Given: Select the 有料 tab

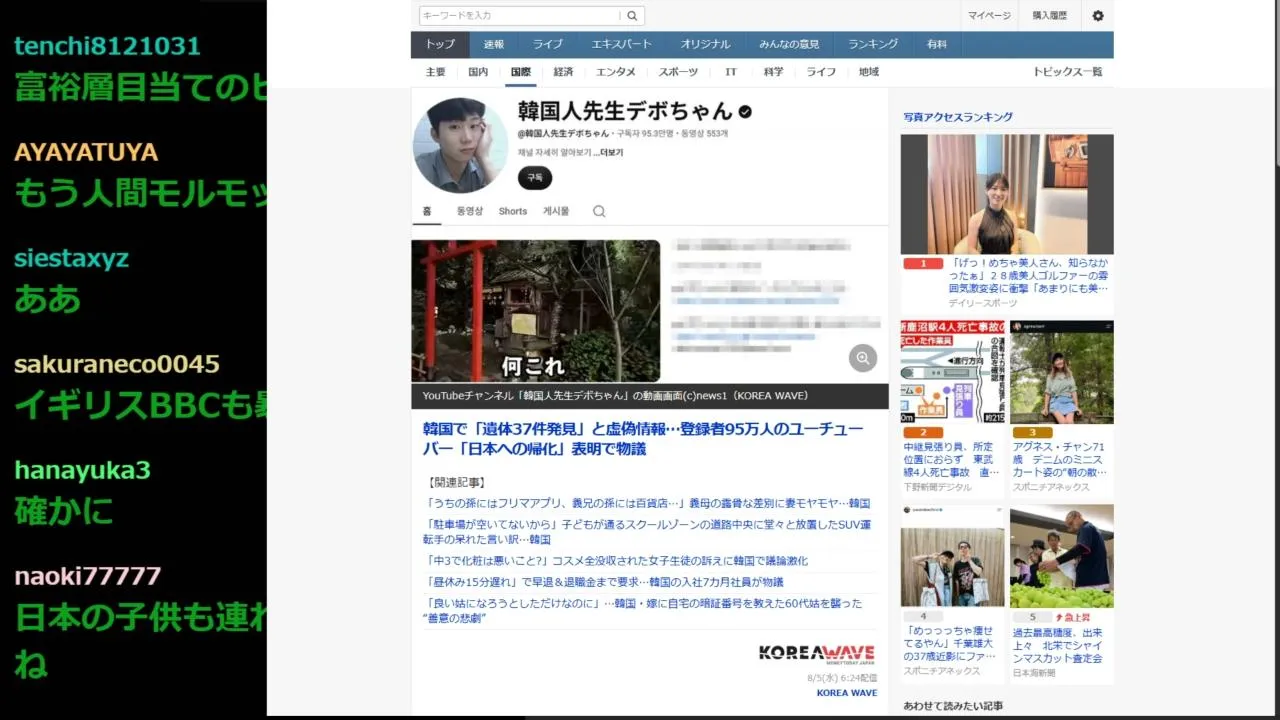Looking at the screenshot, I should (937, 44).
